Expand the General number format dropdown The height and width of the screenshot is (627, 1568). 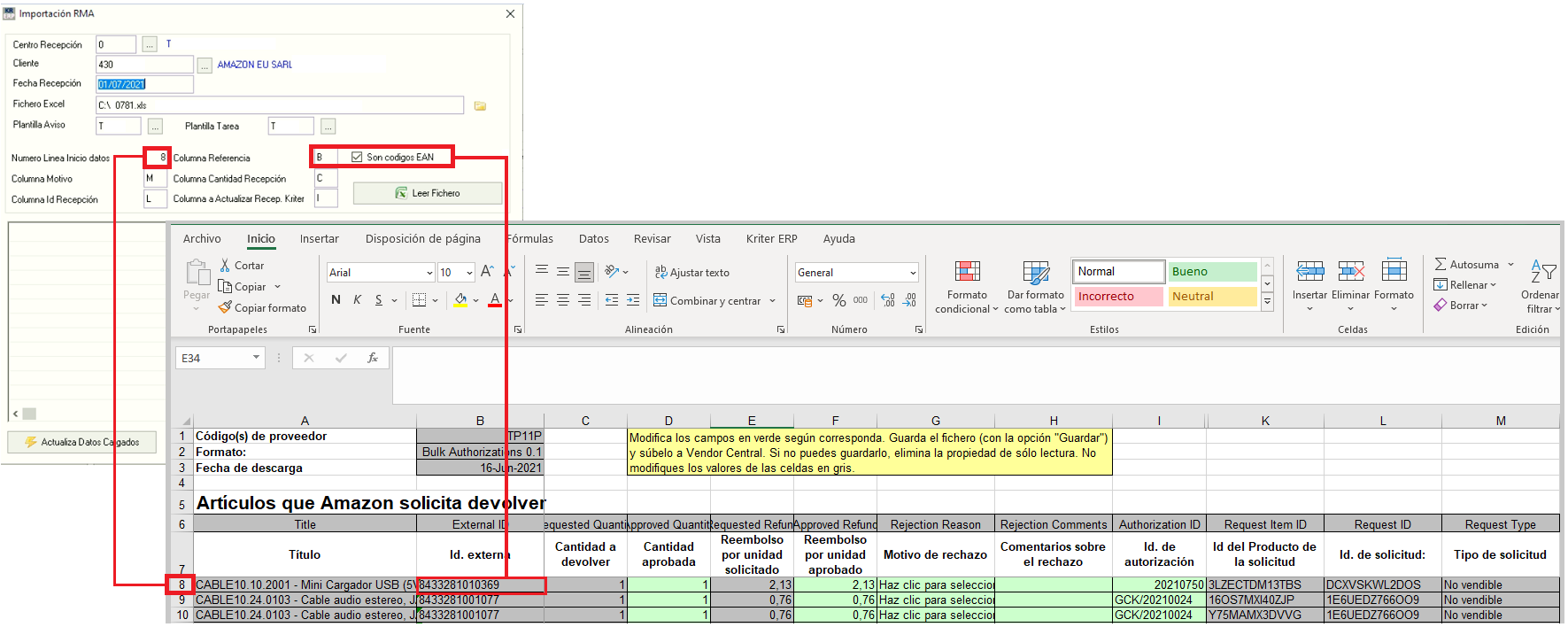pos(913,273)
